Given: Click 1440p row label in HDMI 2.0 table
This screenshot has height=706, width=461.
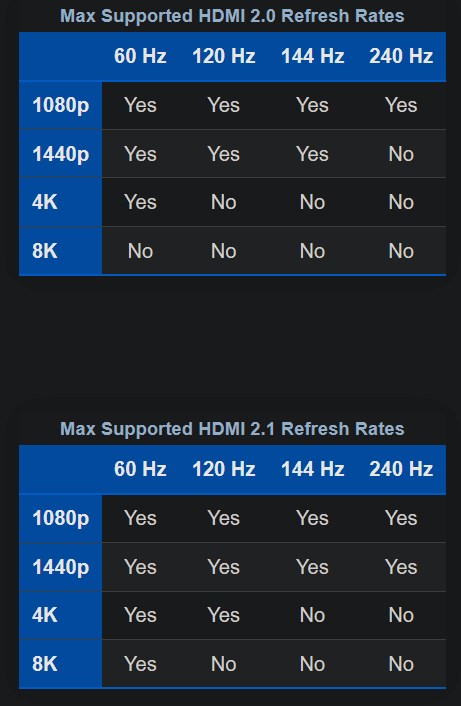Looking at the screenshot, I should 61,154.
